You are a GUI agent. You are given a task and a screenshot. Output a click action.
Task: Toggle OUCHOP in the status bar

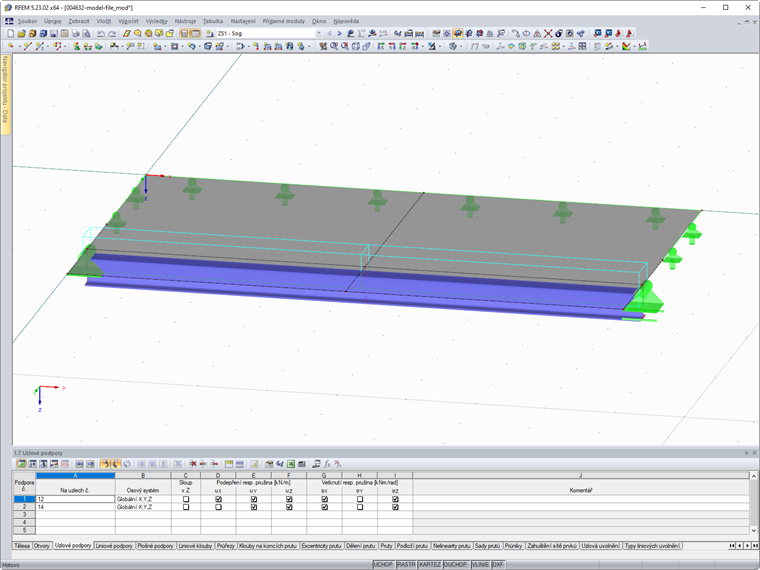(455, 565)
